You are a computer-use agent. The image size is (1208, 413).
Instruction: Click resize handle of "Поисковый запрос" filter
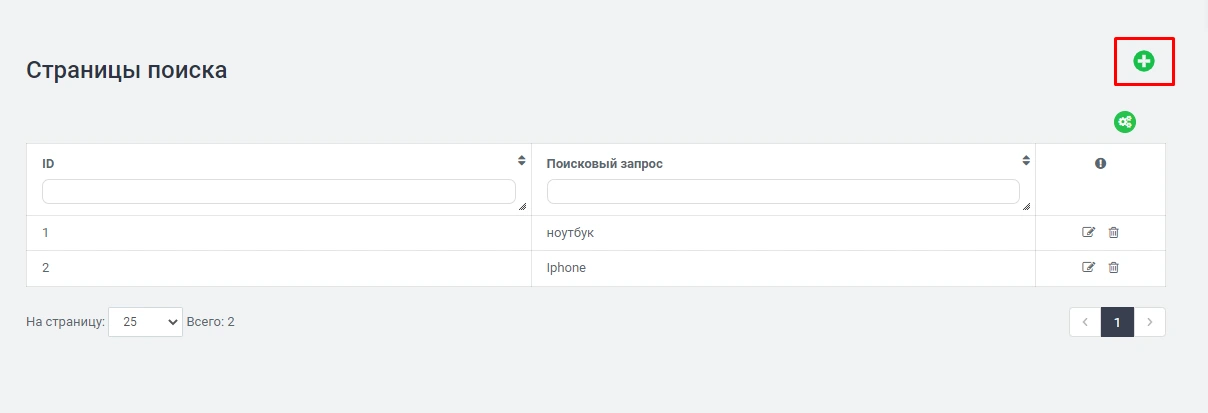click(1025, 206)
